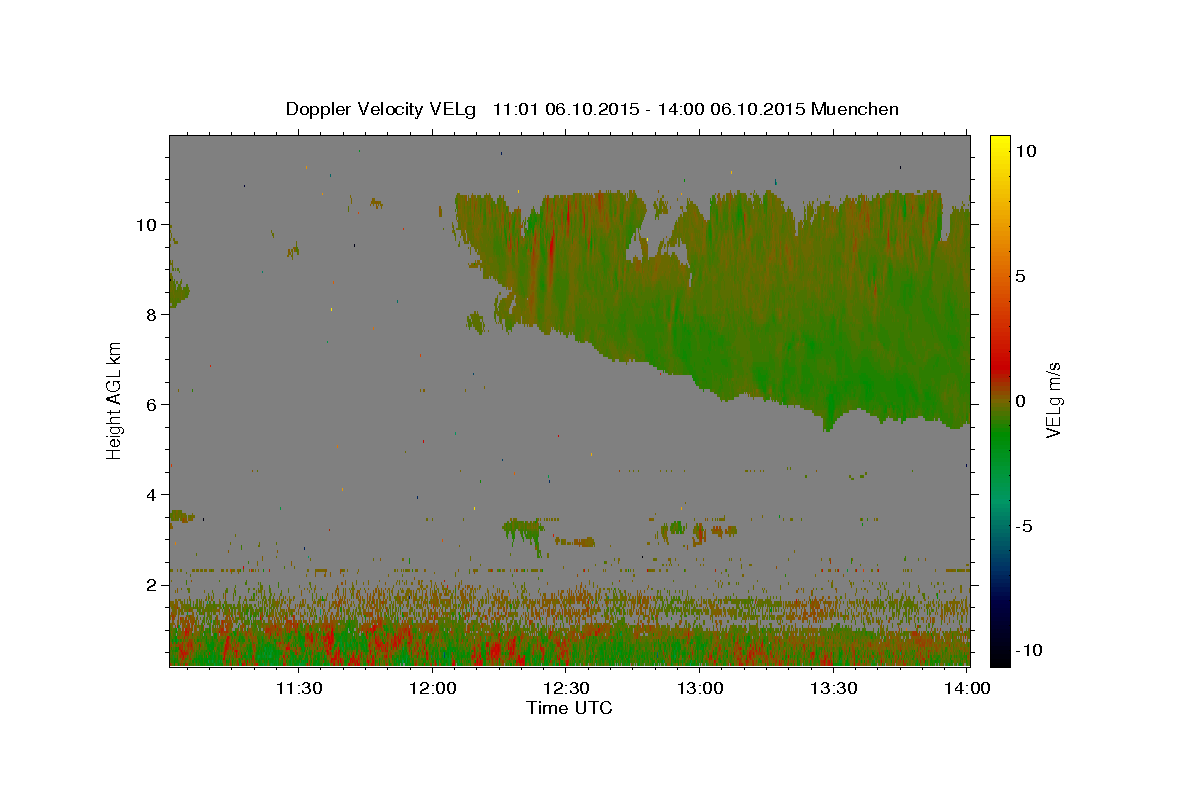Click the 'Time UTC' x-axis label
The image size is (1200, 800).
pos(569,708)
